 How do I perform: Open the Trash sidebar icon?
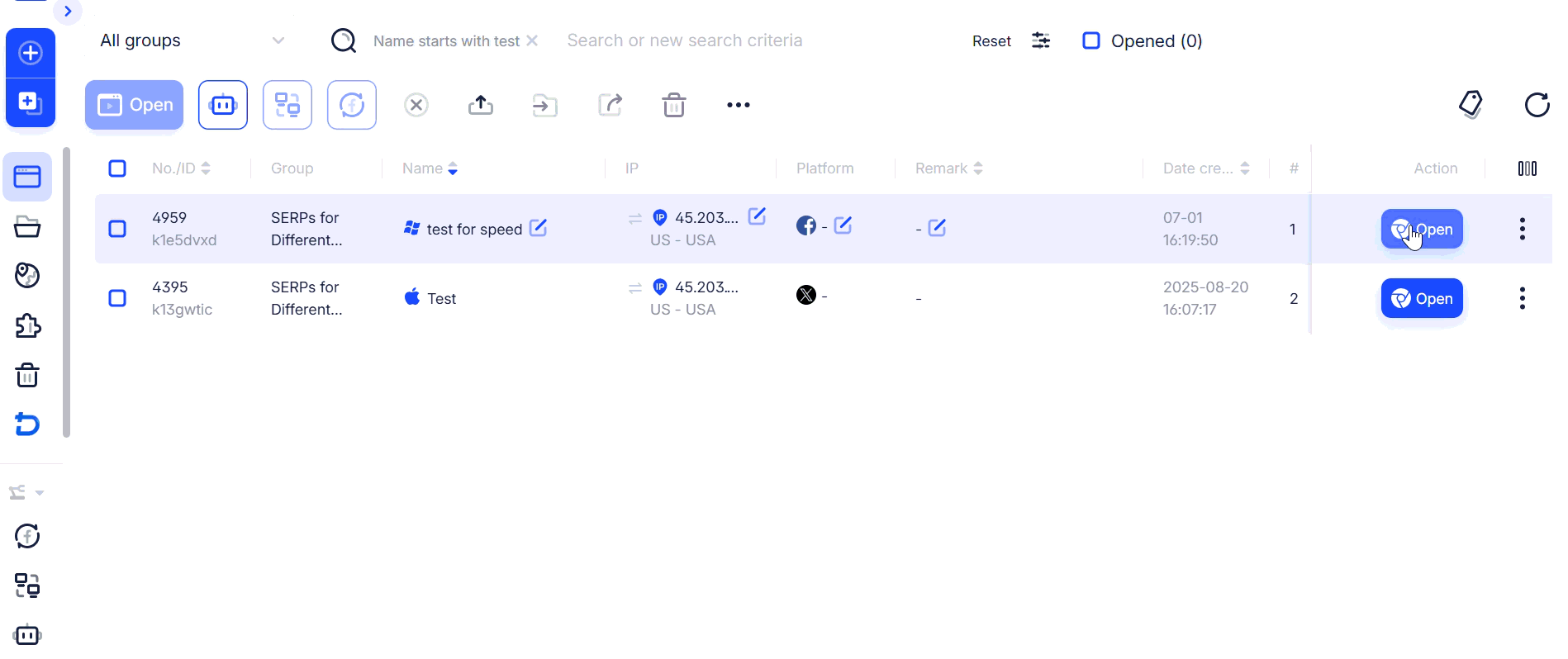(27, 375)
